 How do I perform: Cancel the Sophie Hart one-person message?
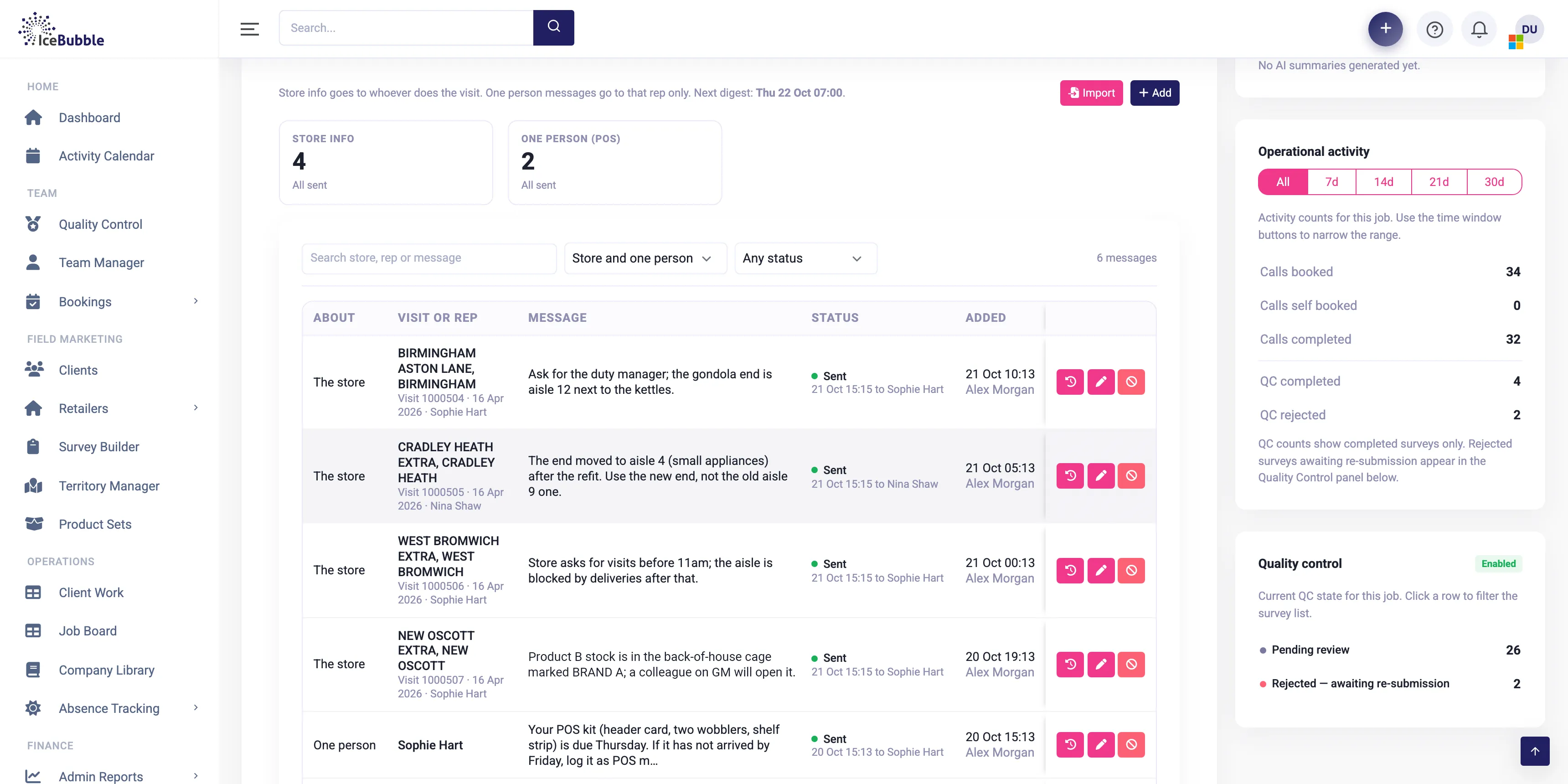click(x=1131, y=744)
